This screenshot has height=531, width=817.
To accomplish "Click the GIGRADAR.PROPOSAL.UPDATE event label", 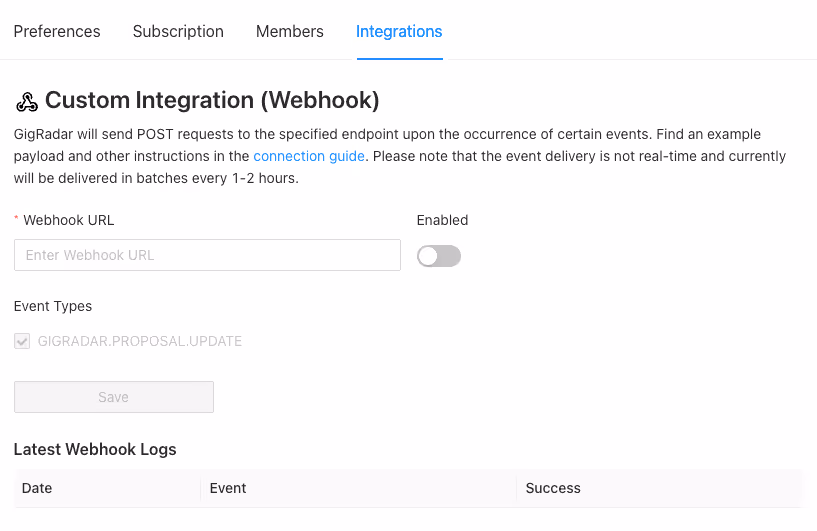I will 140,341.
